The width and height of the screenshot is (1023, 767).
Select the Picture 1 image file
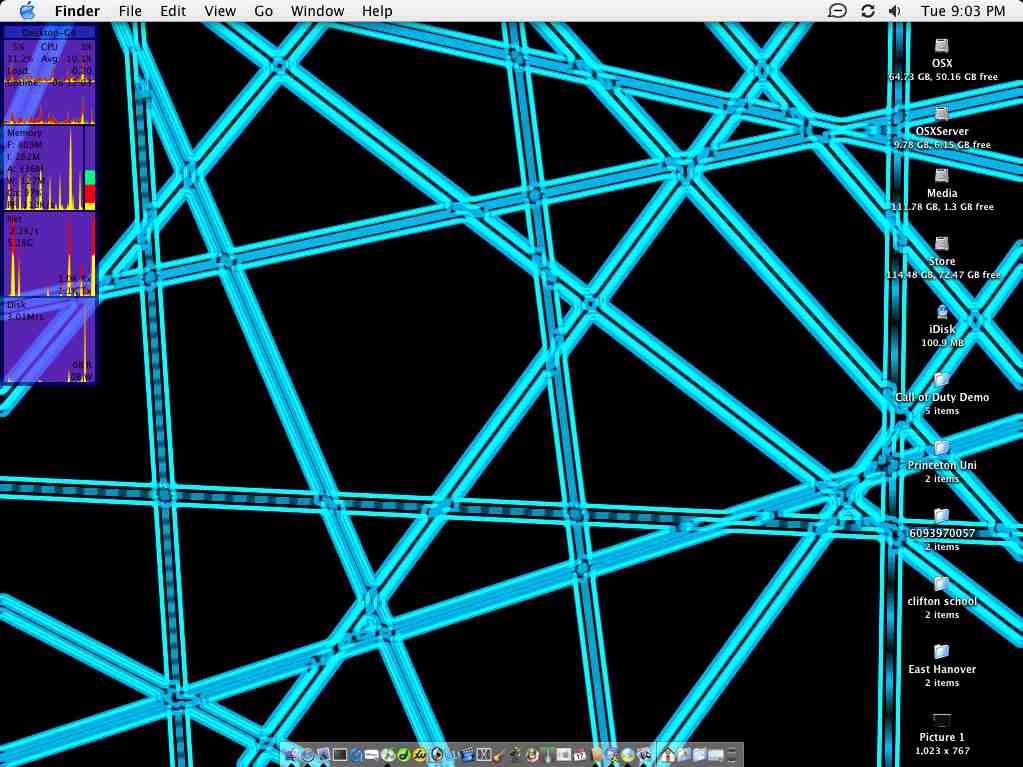(941, 720)
